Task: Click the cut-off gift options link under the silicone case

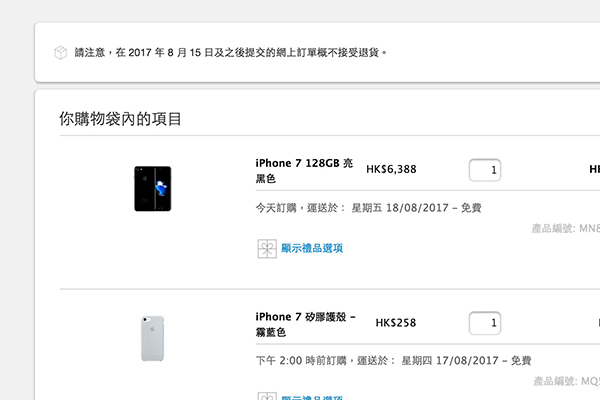Action: (x=312, y=396)
